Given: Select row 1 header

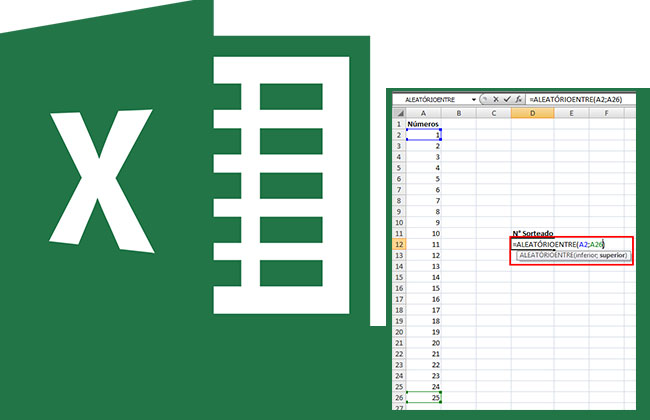Looking at the screenshot, I should (399, 124).
